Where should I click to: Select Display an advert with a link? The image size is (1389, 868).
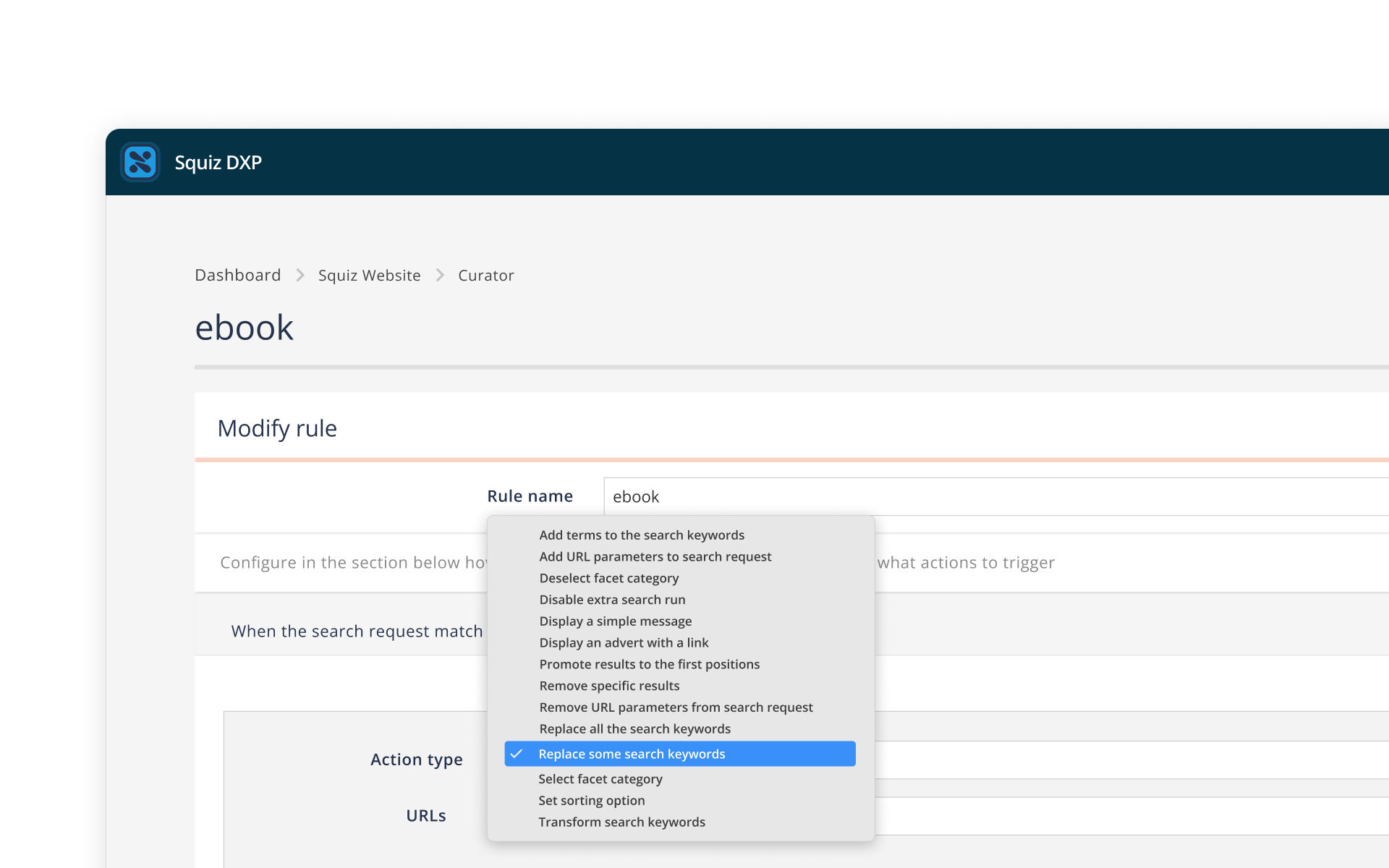(624, 643)
